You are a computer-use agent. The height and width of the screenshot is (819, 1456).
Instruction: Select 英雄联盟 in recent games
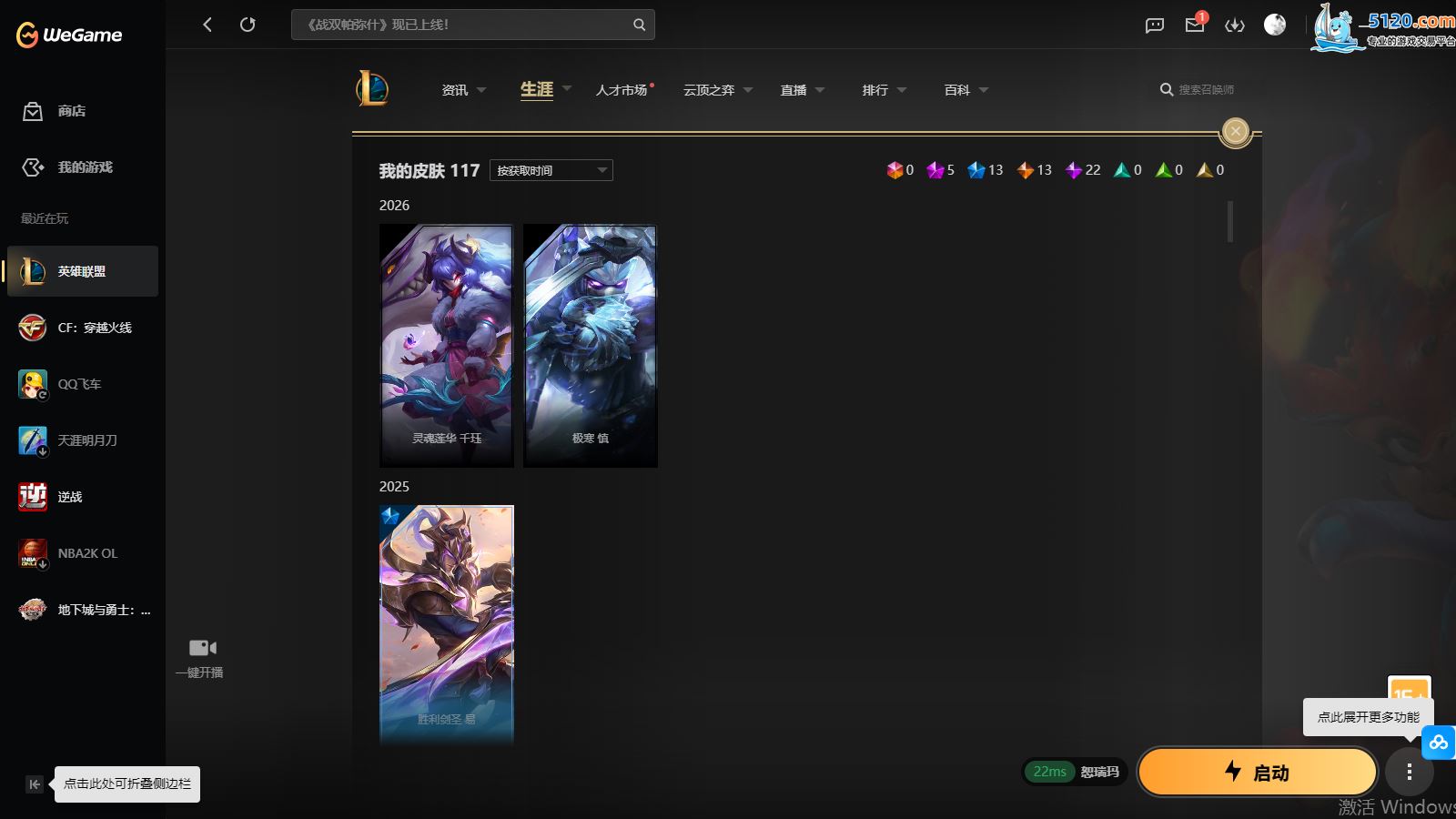tap(83, 271)
